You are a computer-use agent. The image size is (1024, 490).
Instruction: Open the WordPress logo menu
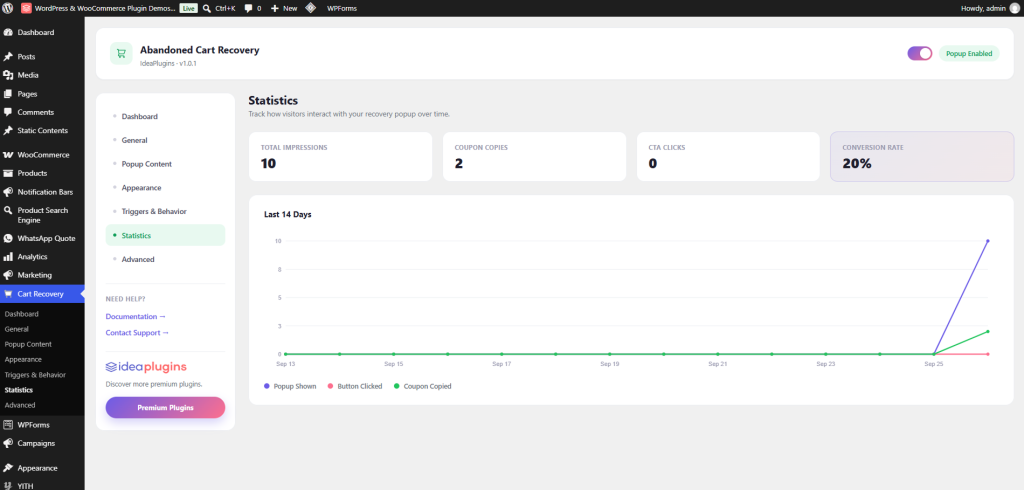coord(8,8)
